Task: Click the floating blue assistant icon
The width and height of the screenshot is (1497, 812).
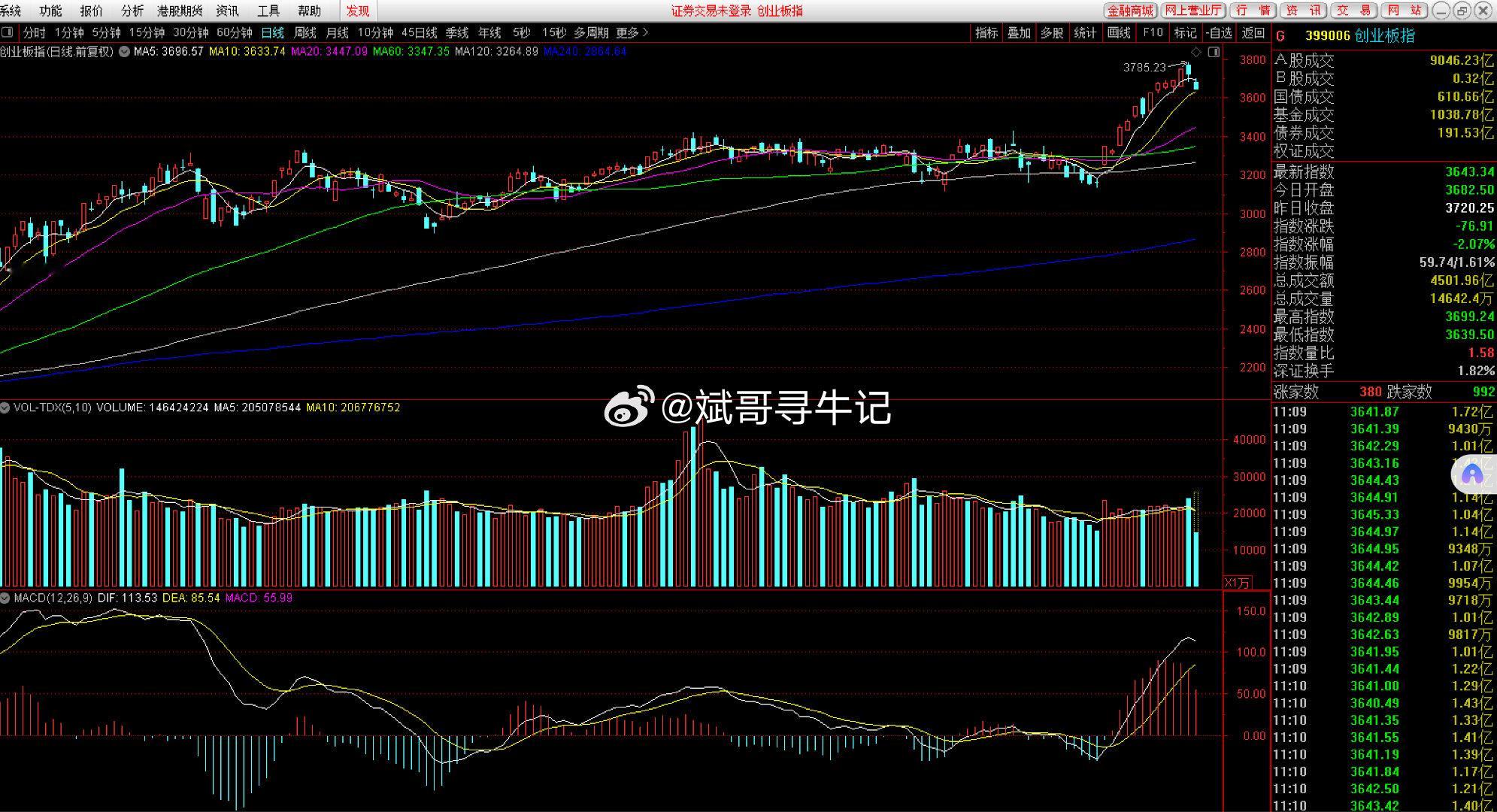Action: [x=1471, y=474]
